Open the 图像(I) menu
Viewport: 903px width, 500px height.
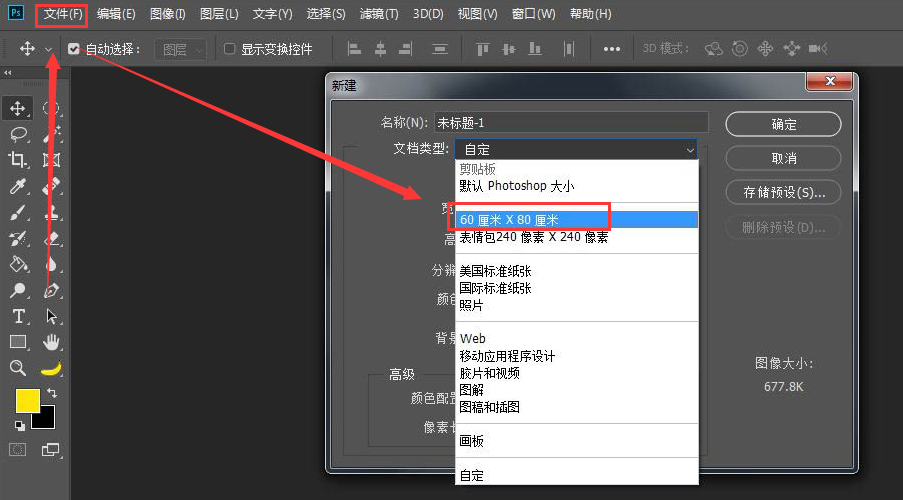[168, 14]
